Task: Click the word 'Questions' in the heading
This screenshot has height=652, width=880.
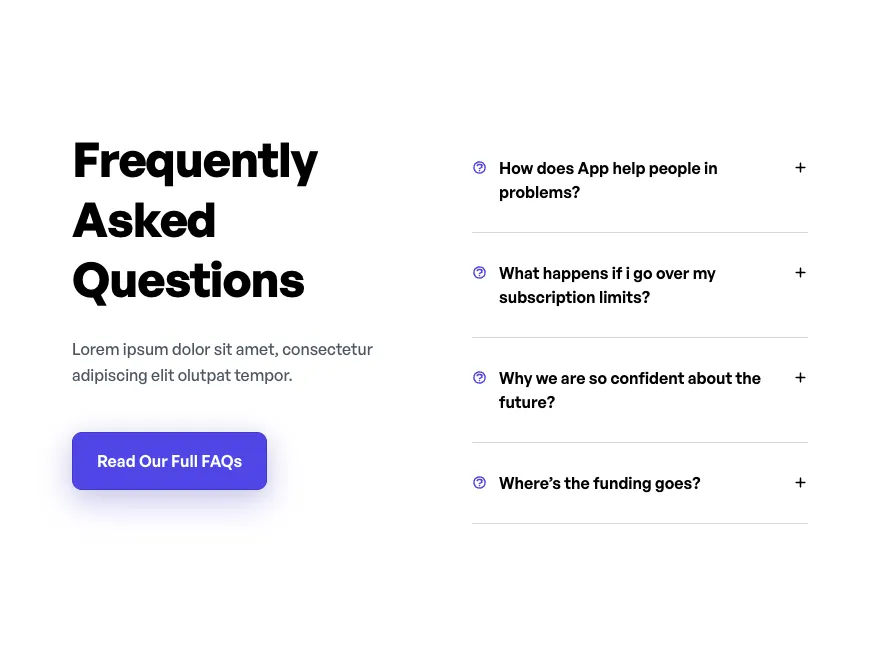Action: click(188, 281)
